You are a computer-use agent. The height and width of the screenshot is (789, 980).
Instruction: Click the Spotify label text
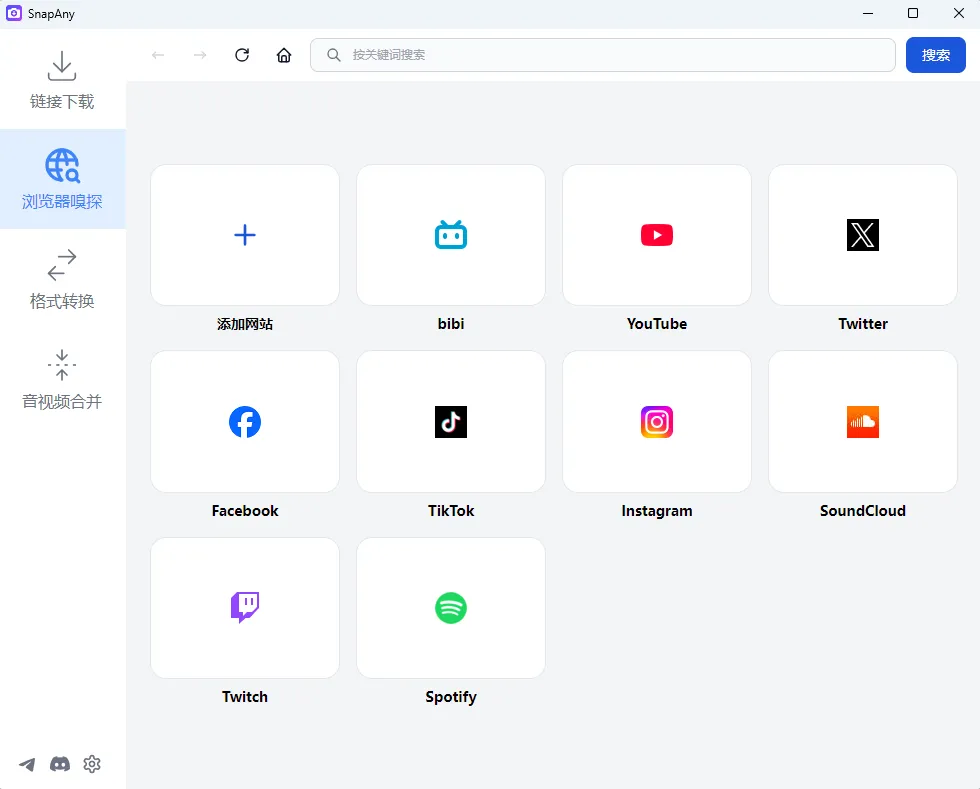point(451,697)
